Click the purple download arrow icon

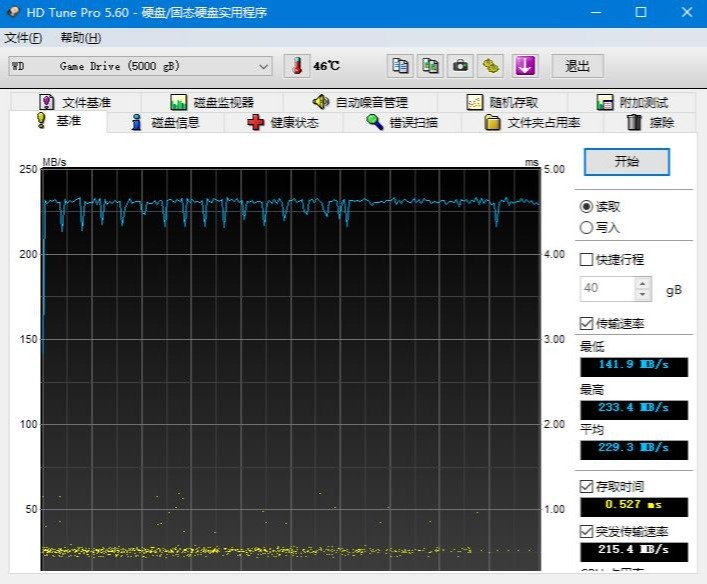point(525,66)
